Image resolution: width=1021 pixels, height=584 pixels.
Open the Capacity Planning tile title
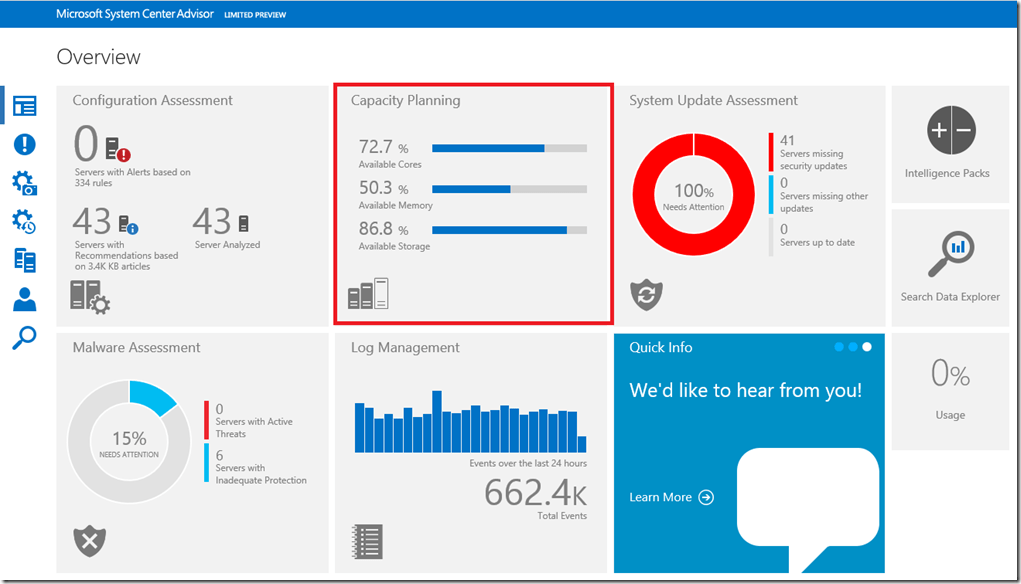point(405,100)
